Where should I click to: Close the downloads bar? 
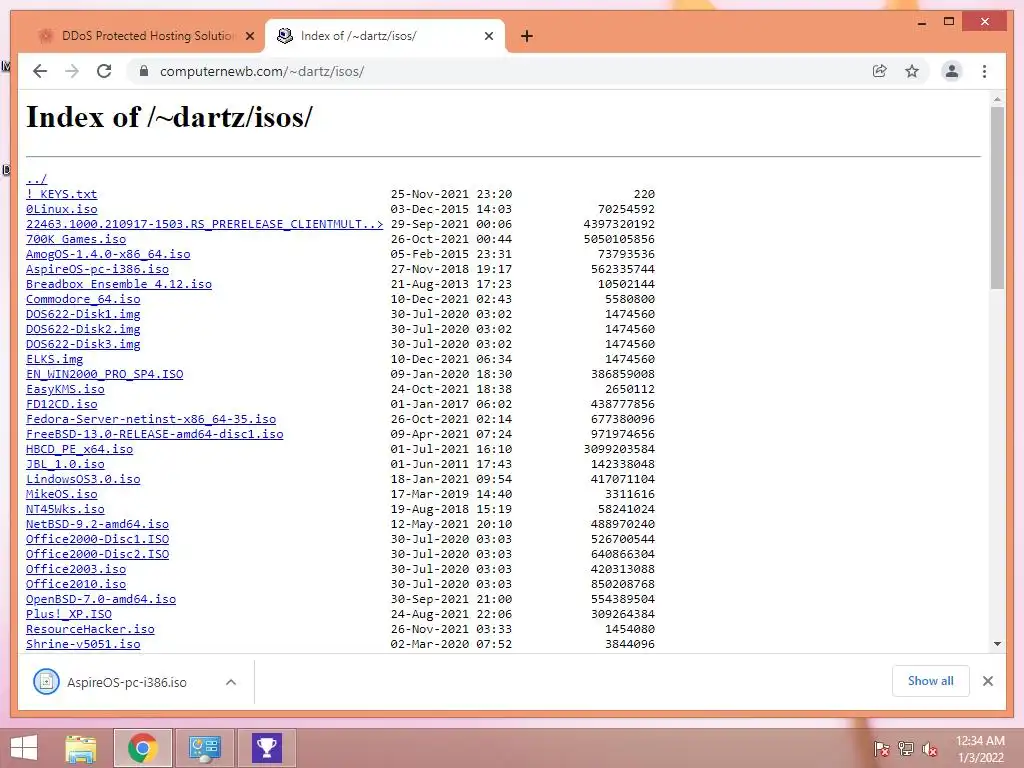(x=988, y=681)
